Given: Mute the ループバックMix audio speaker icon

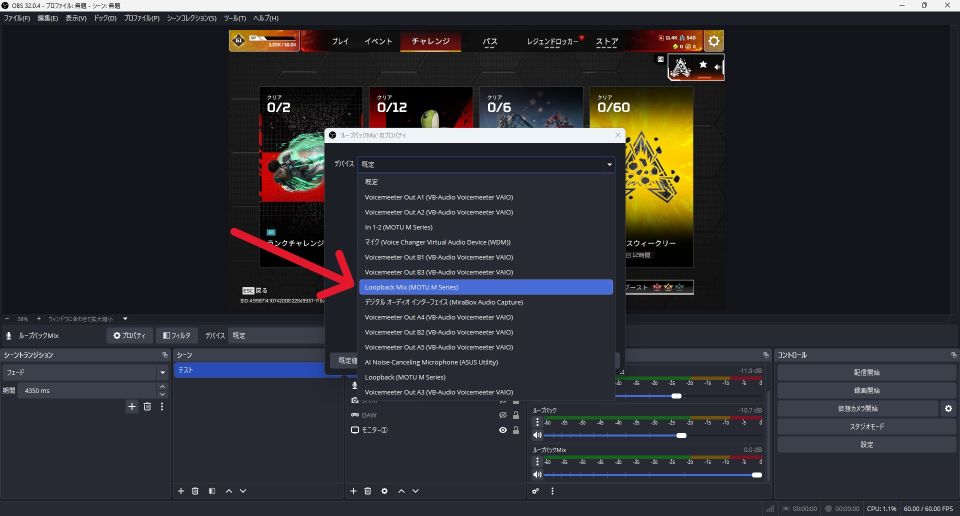Looking at the screenshot, I should click(537, 475).
